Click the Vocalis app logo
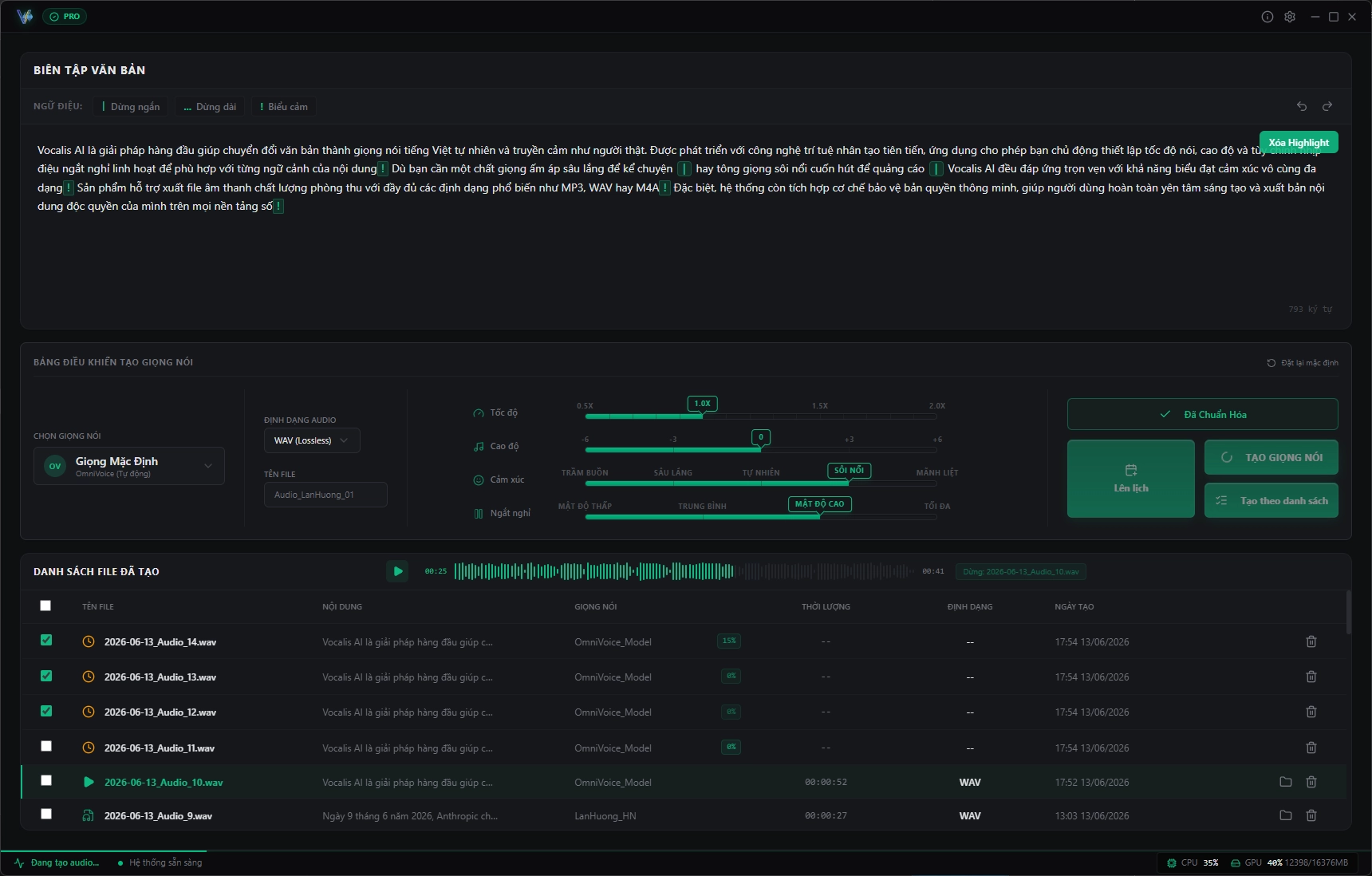This screenshot has width=1372, height=876. click(25, 17)
